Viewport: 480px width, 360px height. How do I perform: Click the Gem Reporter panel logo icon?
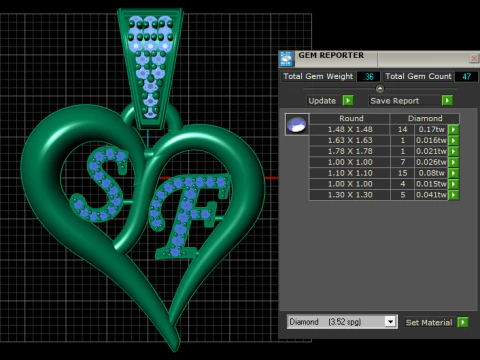[286, 59]
